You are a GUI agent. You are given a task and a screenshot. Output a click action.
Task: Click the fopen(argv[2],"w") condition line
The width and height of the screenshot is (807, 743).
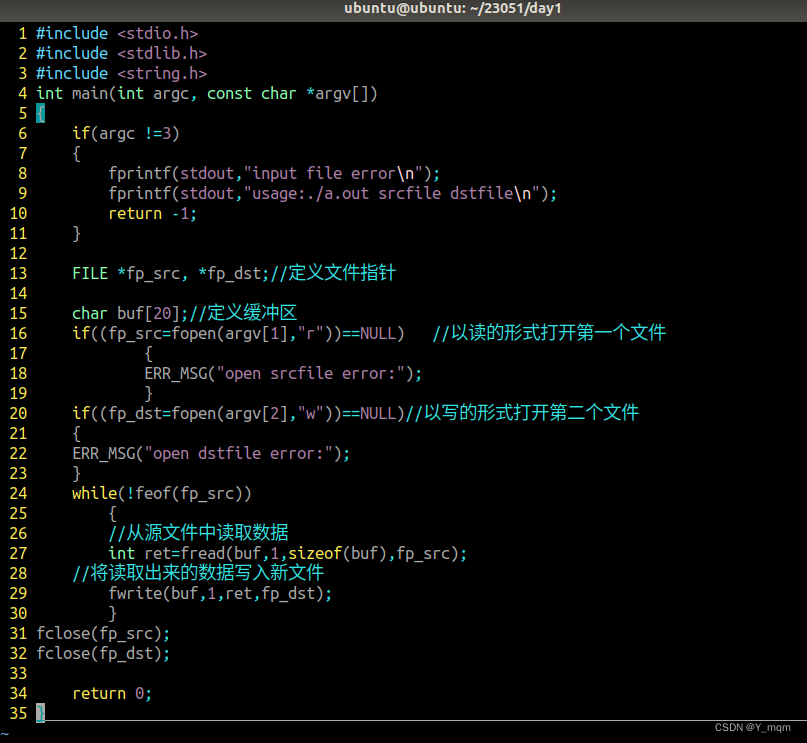tap(238, 414)
